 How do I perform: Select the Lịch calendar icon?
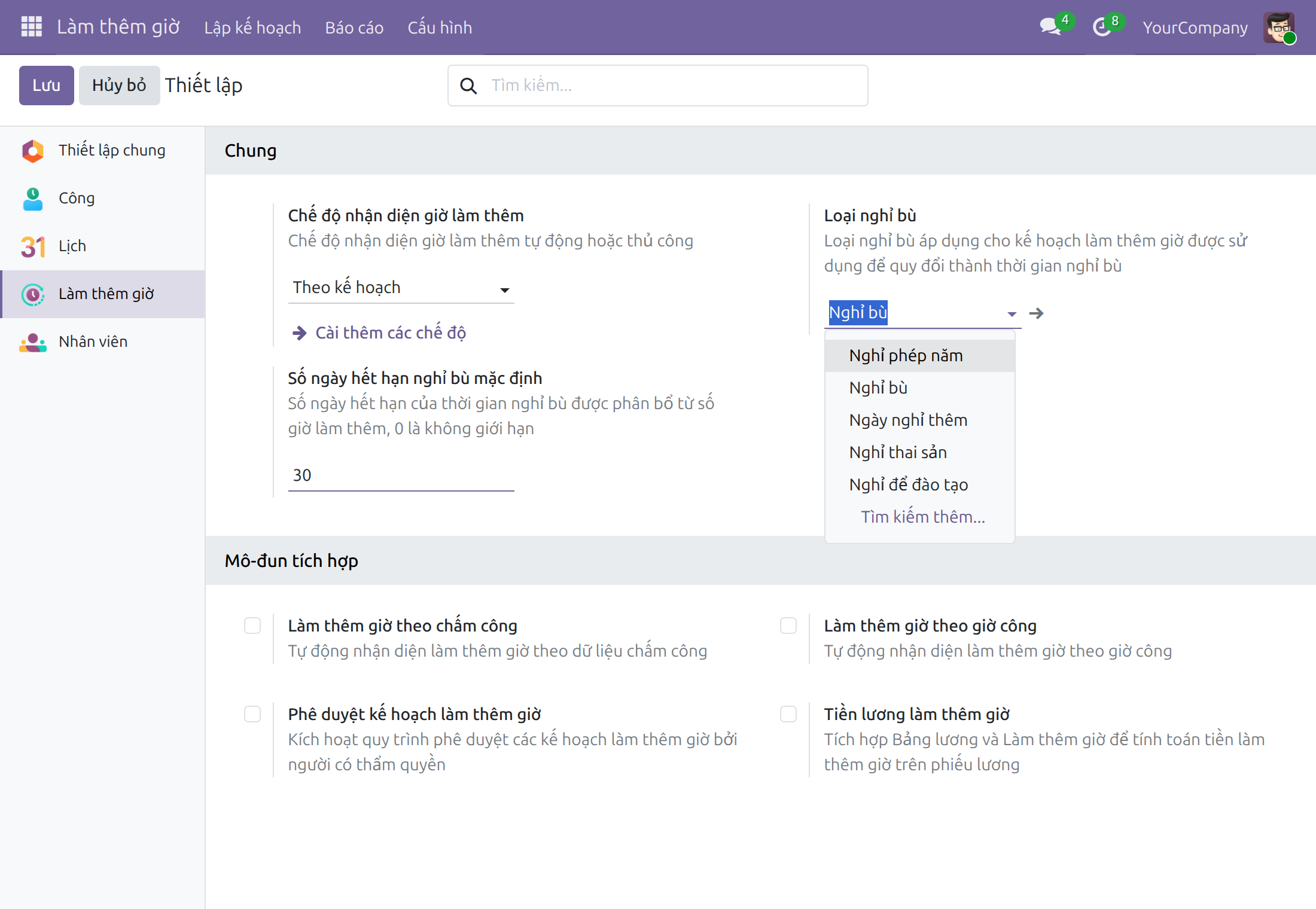pyautogui.click(x=33, y=246)
